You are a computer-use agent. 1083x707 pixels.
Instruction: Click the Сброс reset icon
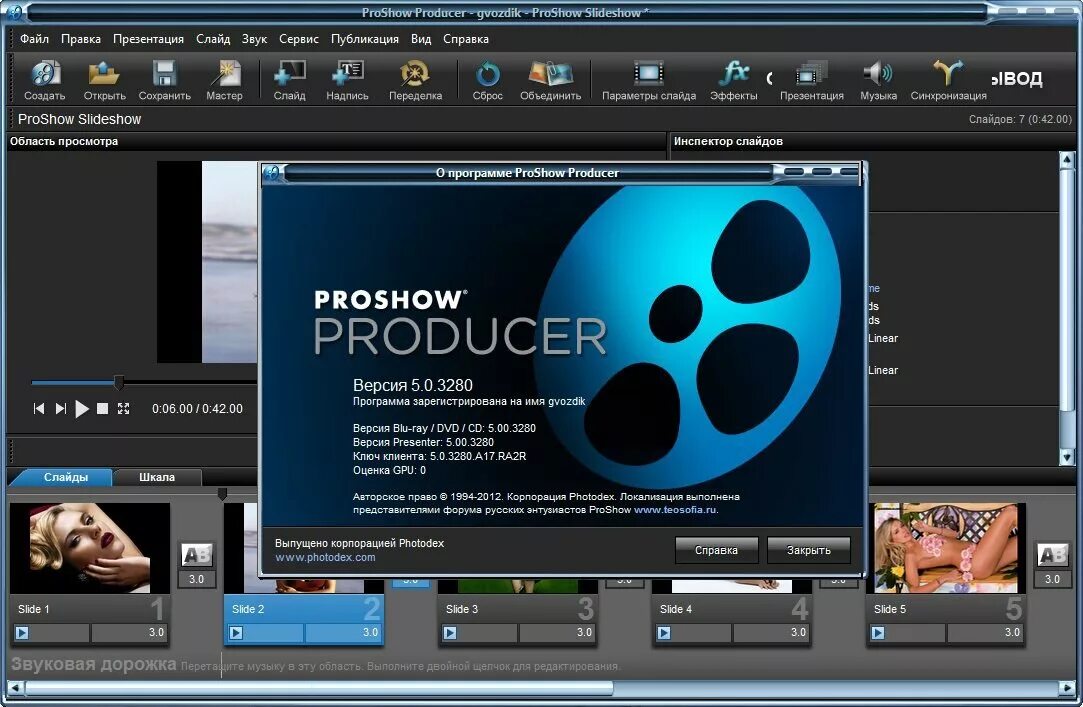point(488,80)
